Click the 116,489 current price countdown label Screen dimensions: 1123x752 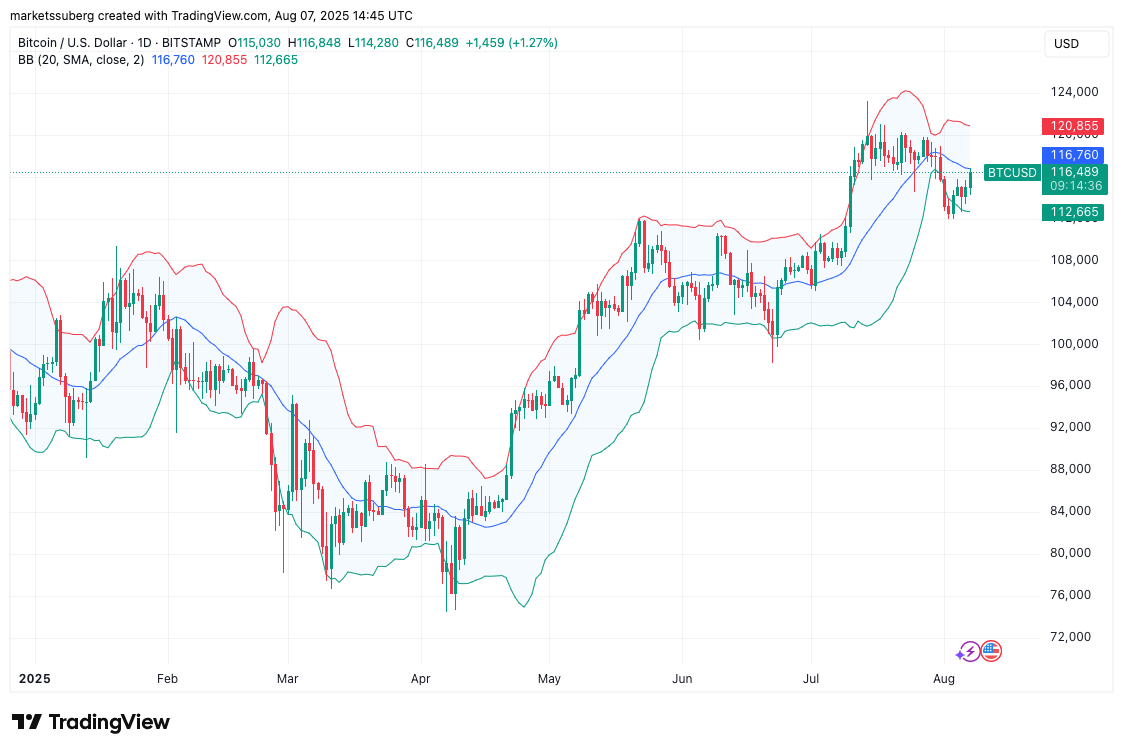(x=1075, y=178)
